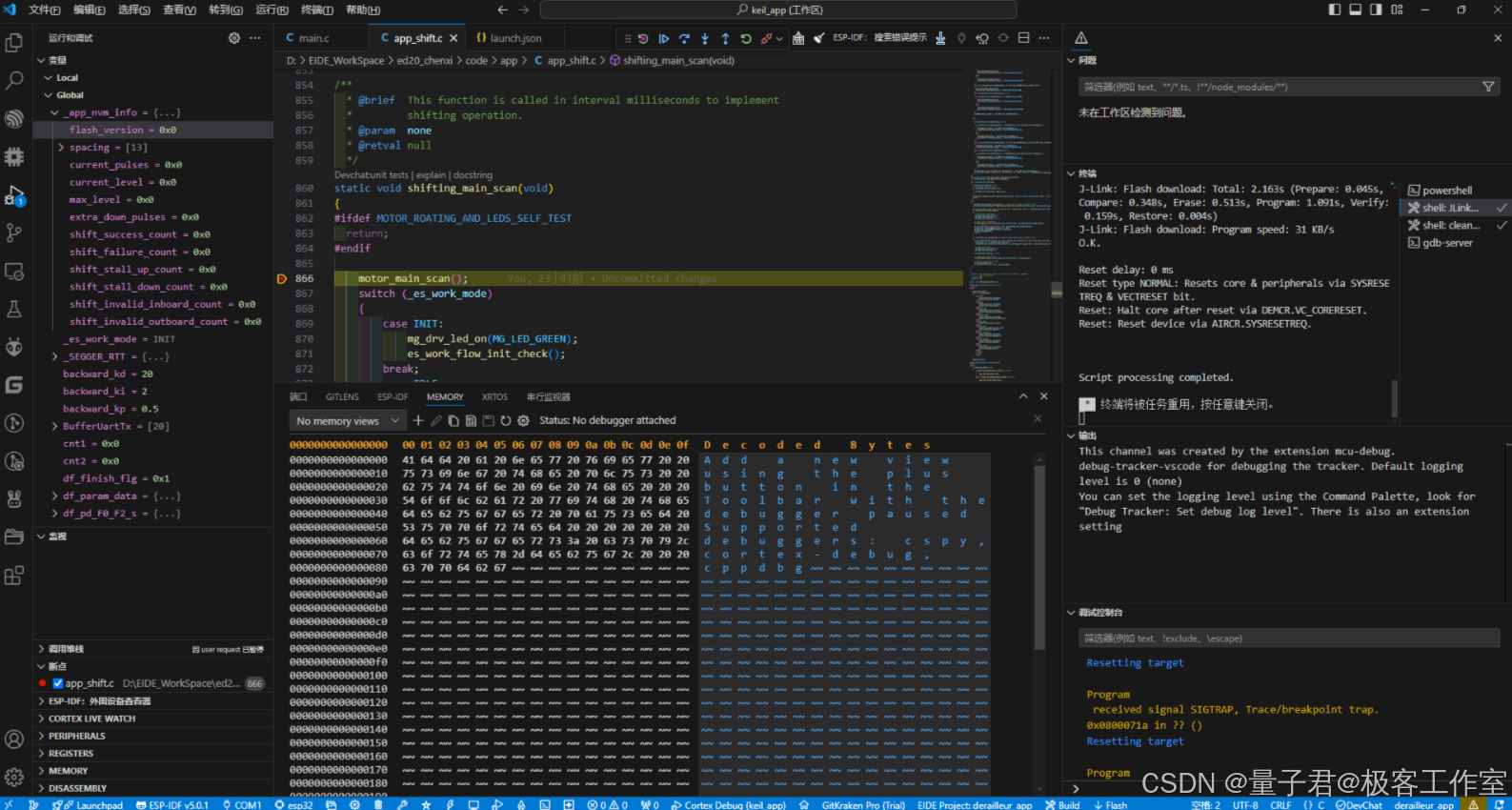This screenshot has height=810, width=1512.
Task: Toggle the primary side bar layout button
Action: coord(1335,10)
